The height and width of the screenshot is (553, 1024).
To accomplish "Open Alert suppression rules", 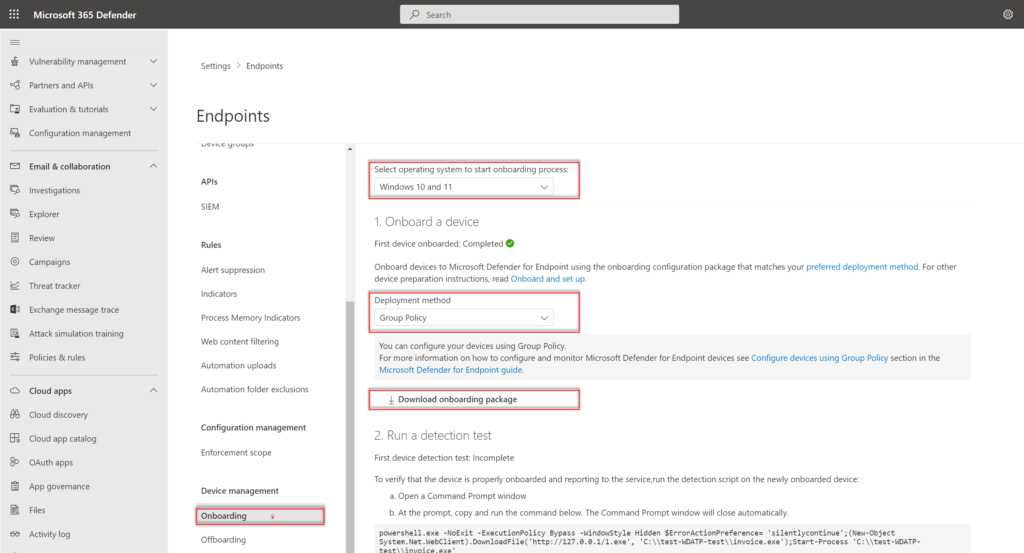I will (x=232, y=270).
